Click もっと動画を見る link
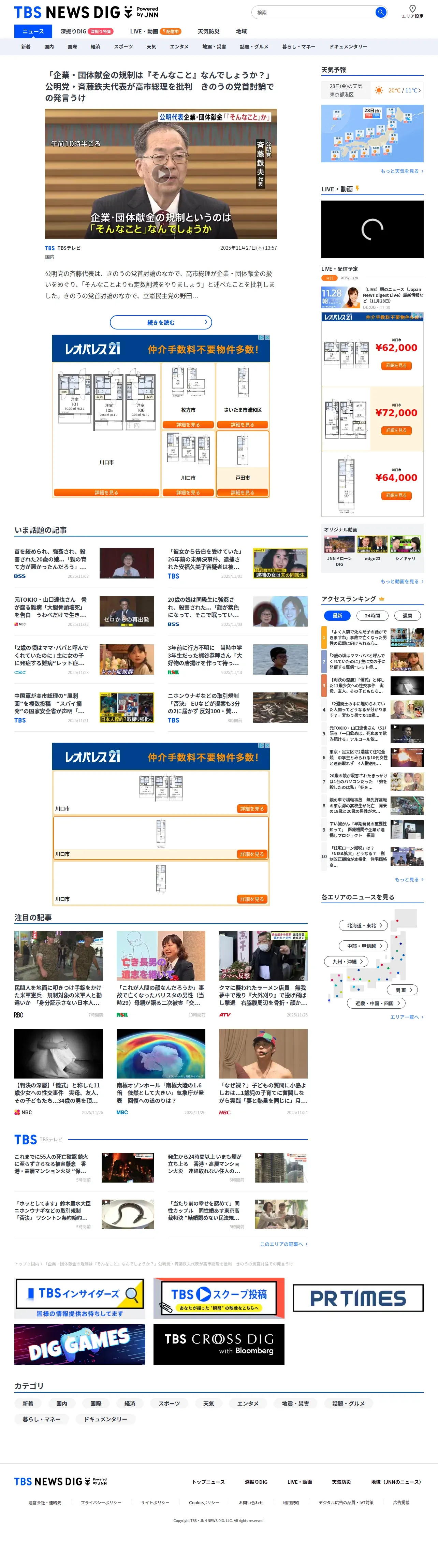 tap(401, 581)
